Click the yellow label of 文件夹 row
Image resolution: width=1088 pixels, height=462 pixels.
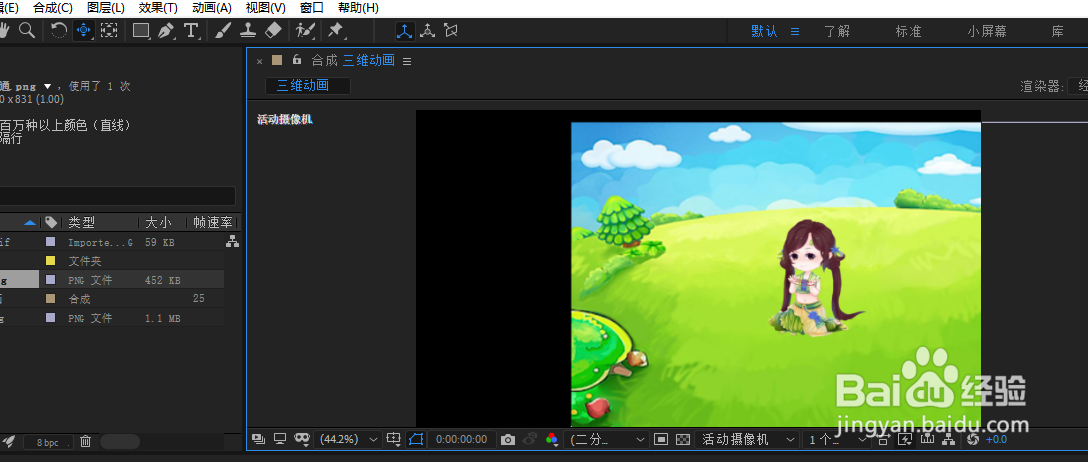(x=50, y=261)
